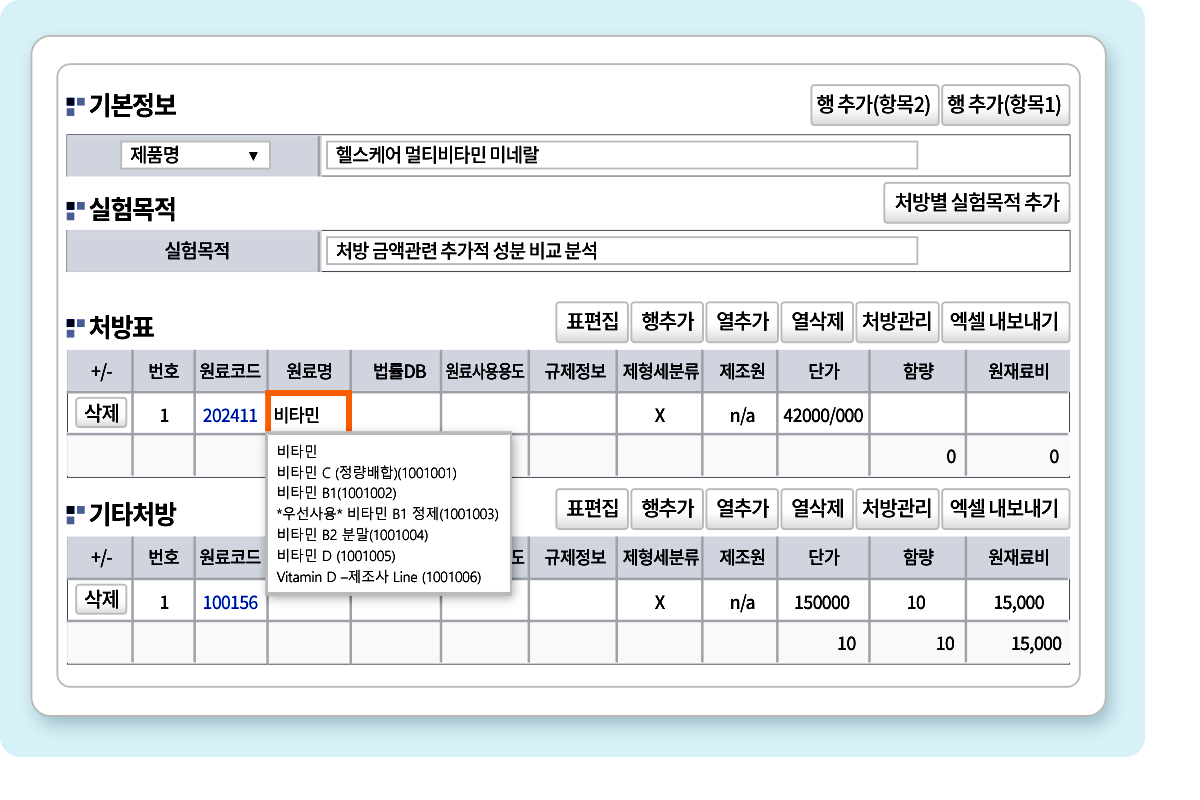Click 엑셀 내보내기 in the 처방표 section
The height and width of the screenshot is (800, 1200).
[1005, 321]
